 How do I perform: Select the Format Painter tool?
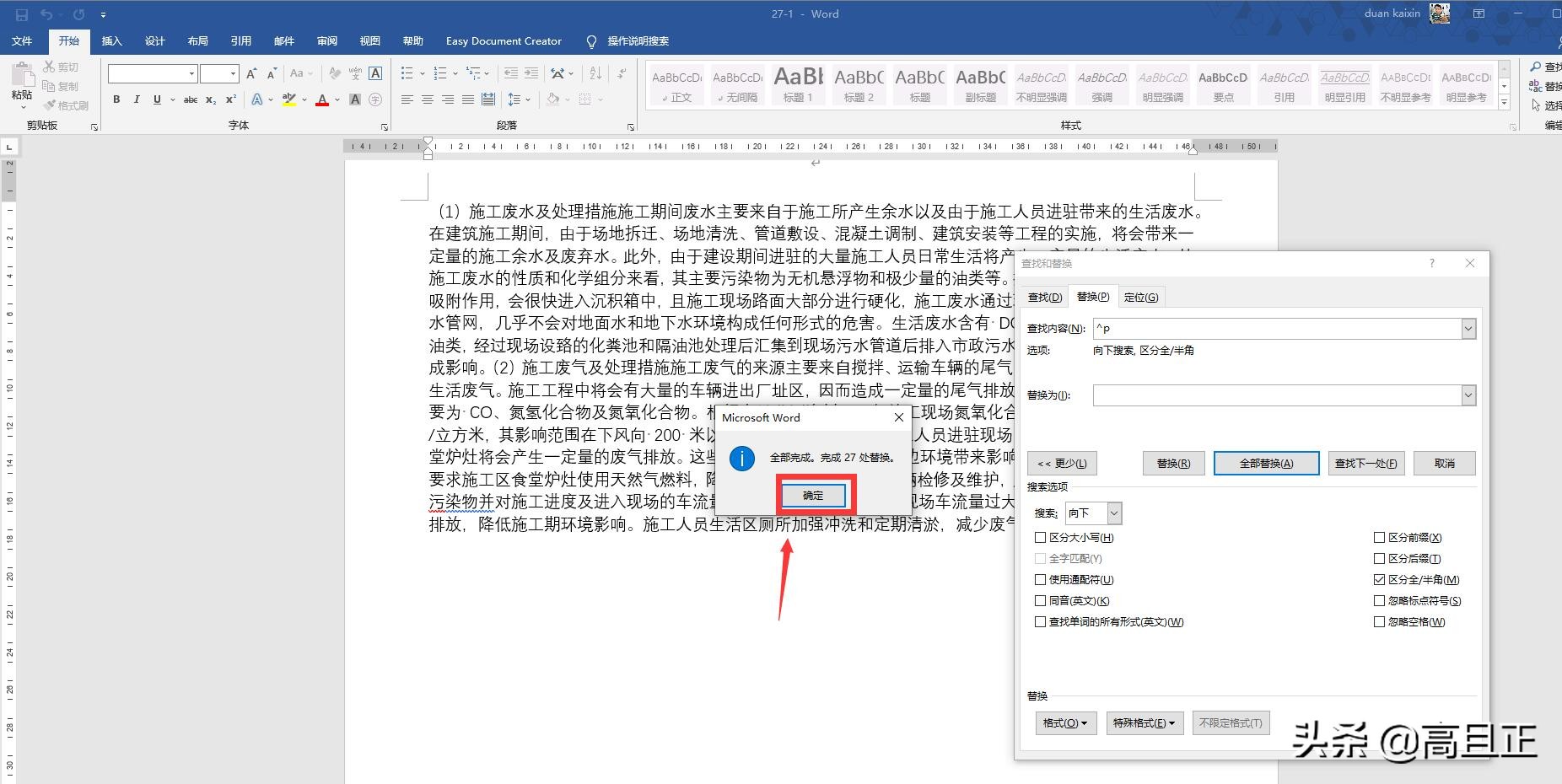tap(67, 105)
